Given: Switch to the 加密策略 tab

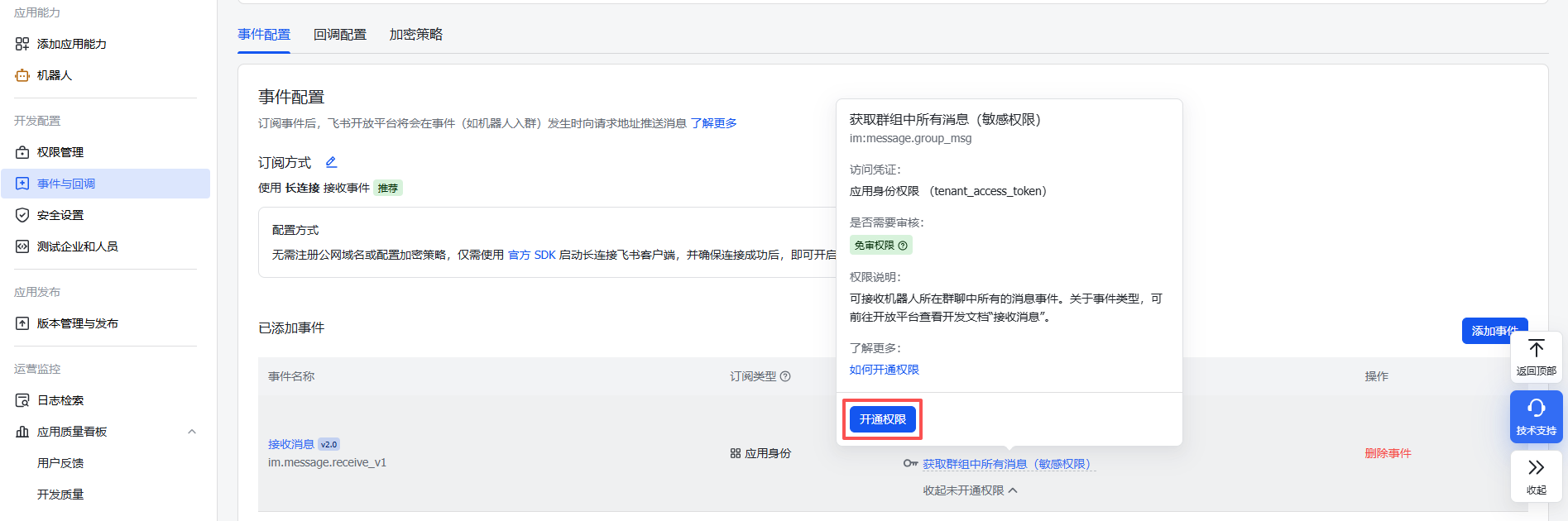Looking at the screenshot, I should click(x=415, y=35).
